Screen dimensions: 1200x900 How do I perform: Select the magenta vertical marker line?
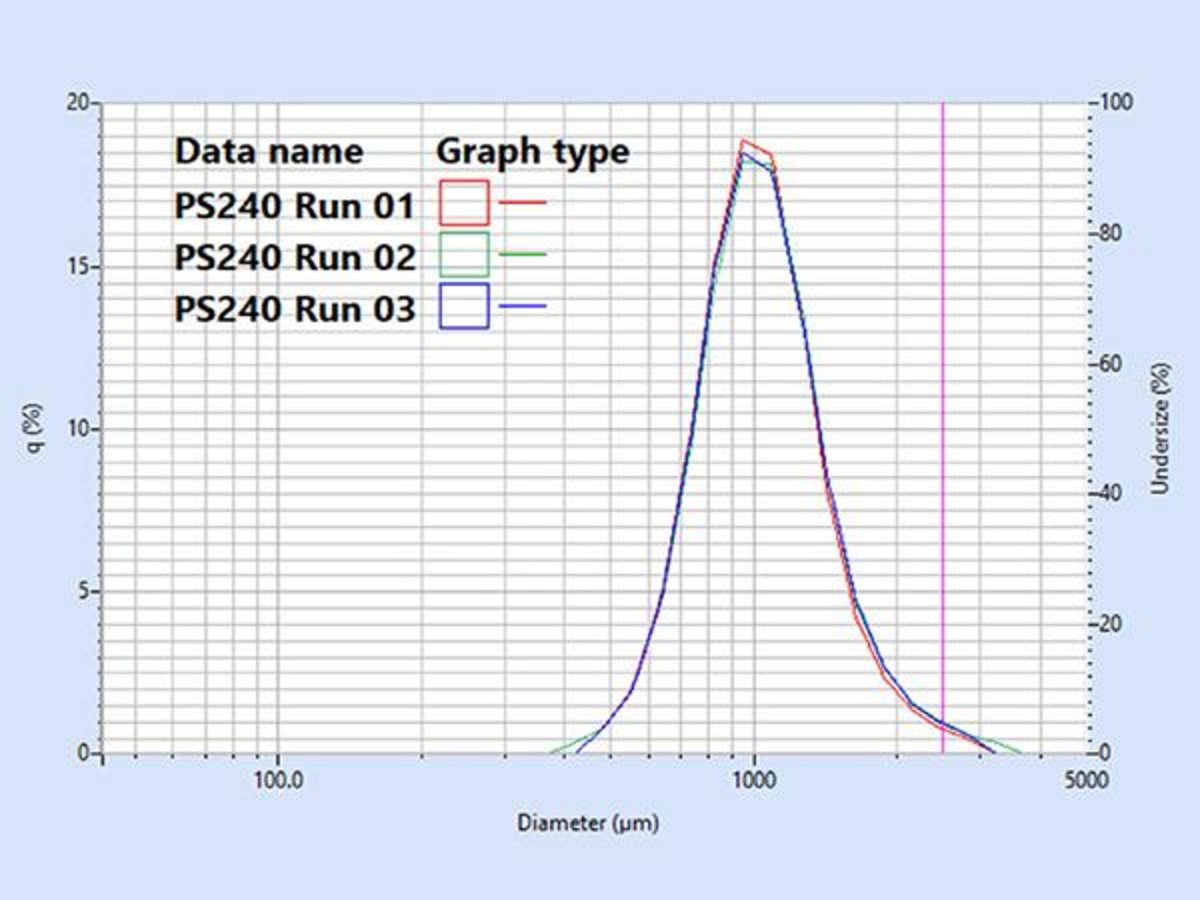(943, 400)
